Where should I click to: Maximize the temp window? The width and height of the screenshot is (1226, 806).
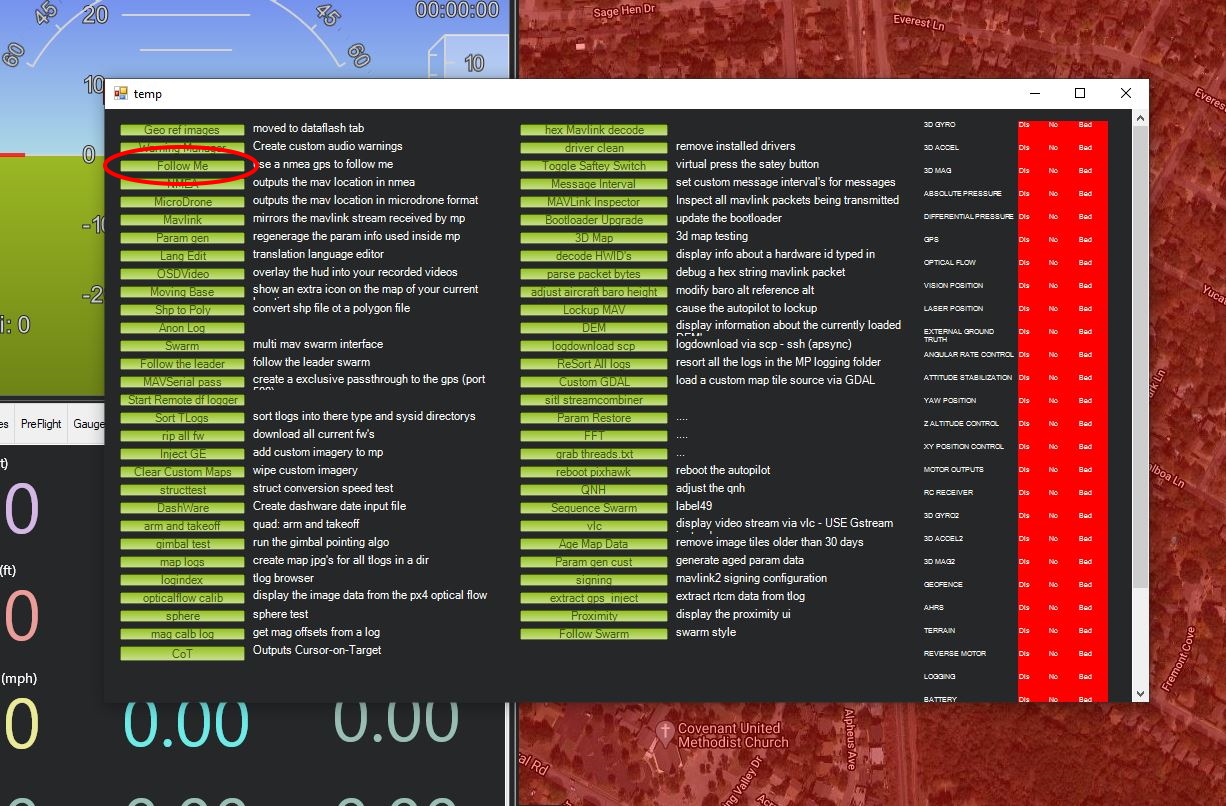click(x=1080, y=93)
